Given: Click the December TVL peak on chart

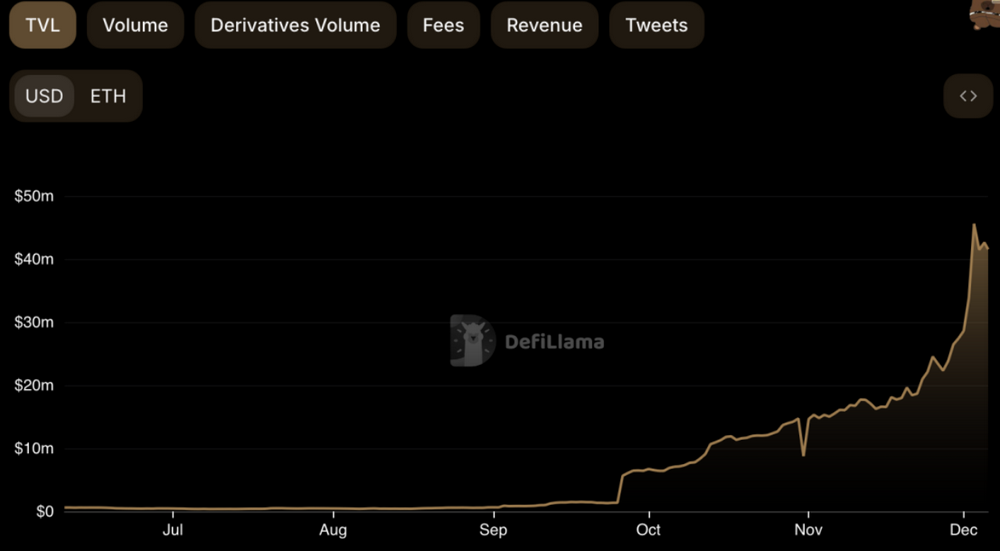Looking at the screenshot, I should coord(974,225).
